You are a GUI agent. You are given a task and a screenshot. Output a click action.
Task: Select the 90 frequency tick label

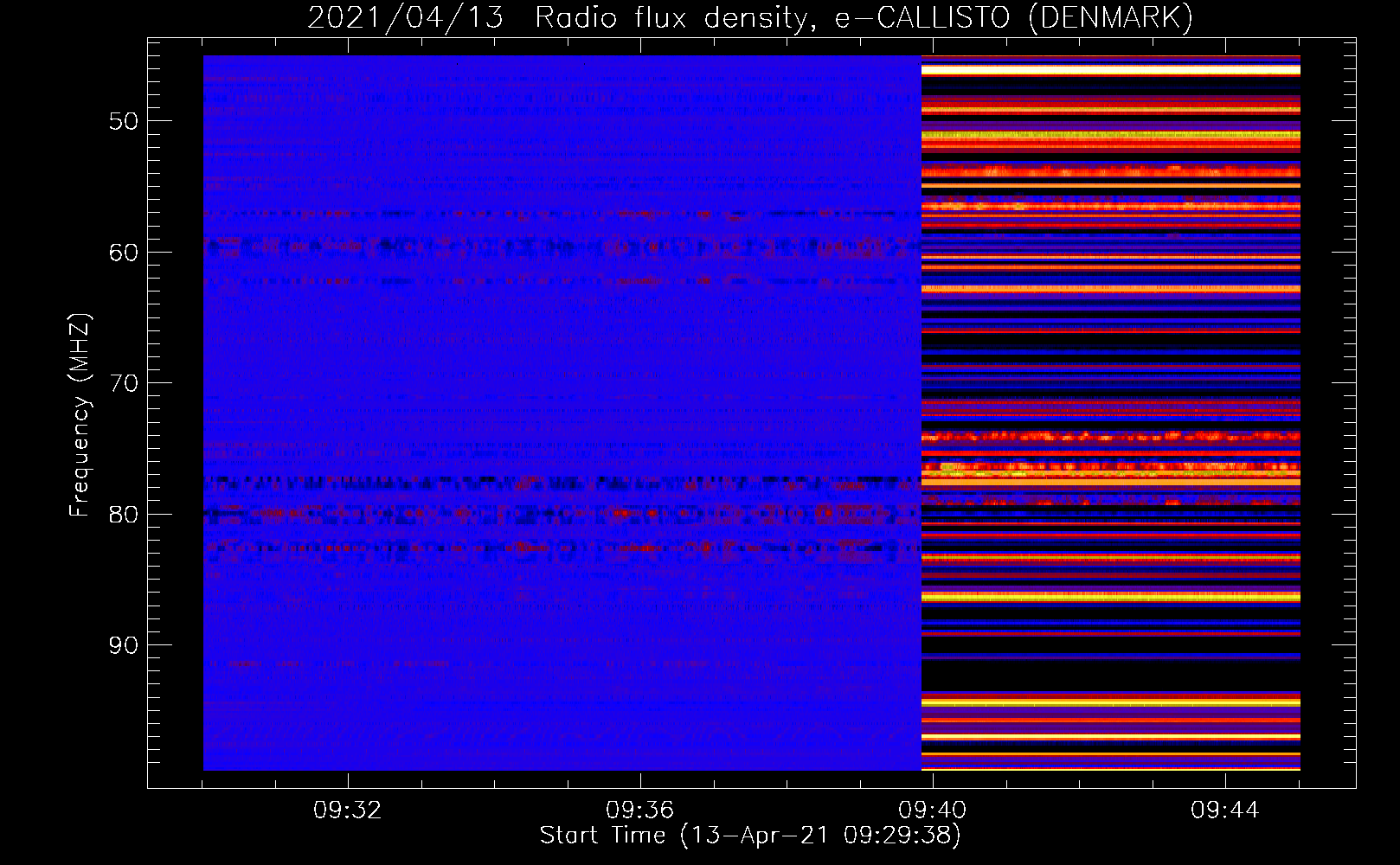(124, 645)
